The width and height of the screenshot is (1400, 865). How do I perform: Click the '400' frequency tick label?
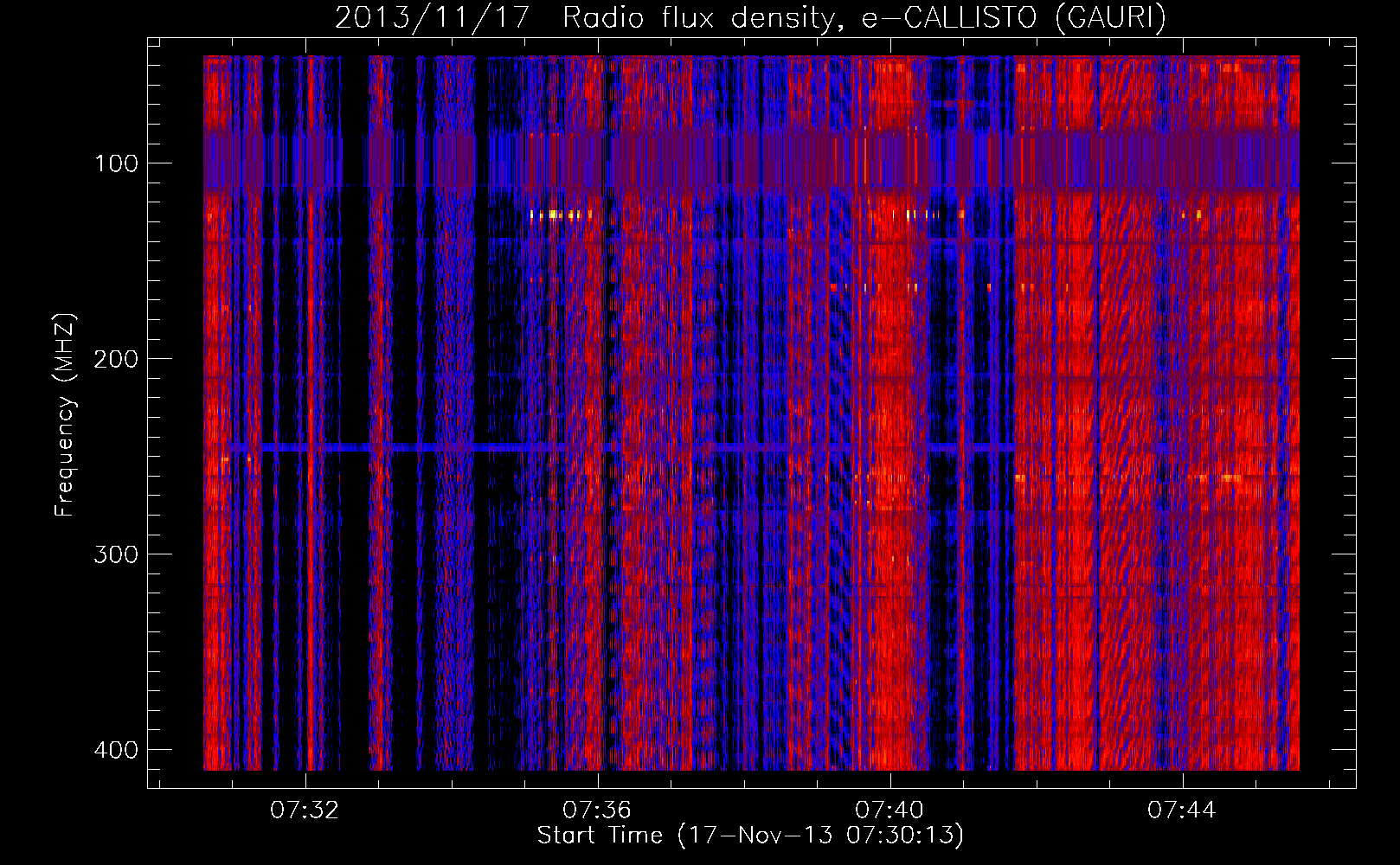116,750
